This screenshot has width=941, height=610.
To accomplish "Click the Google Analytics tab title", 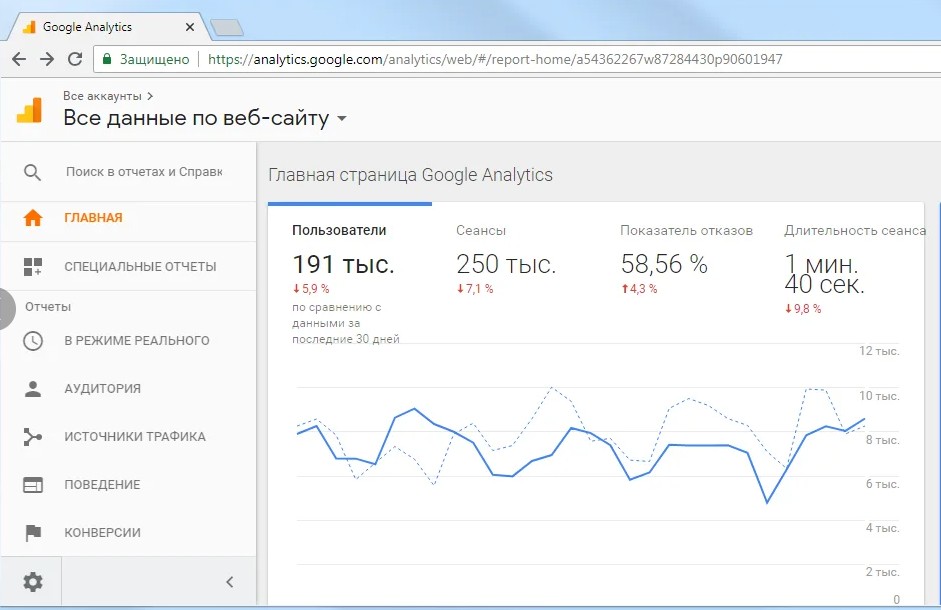I will [x=87, y=27].
